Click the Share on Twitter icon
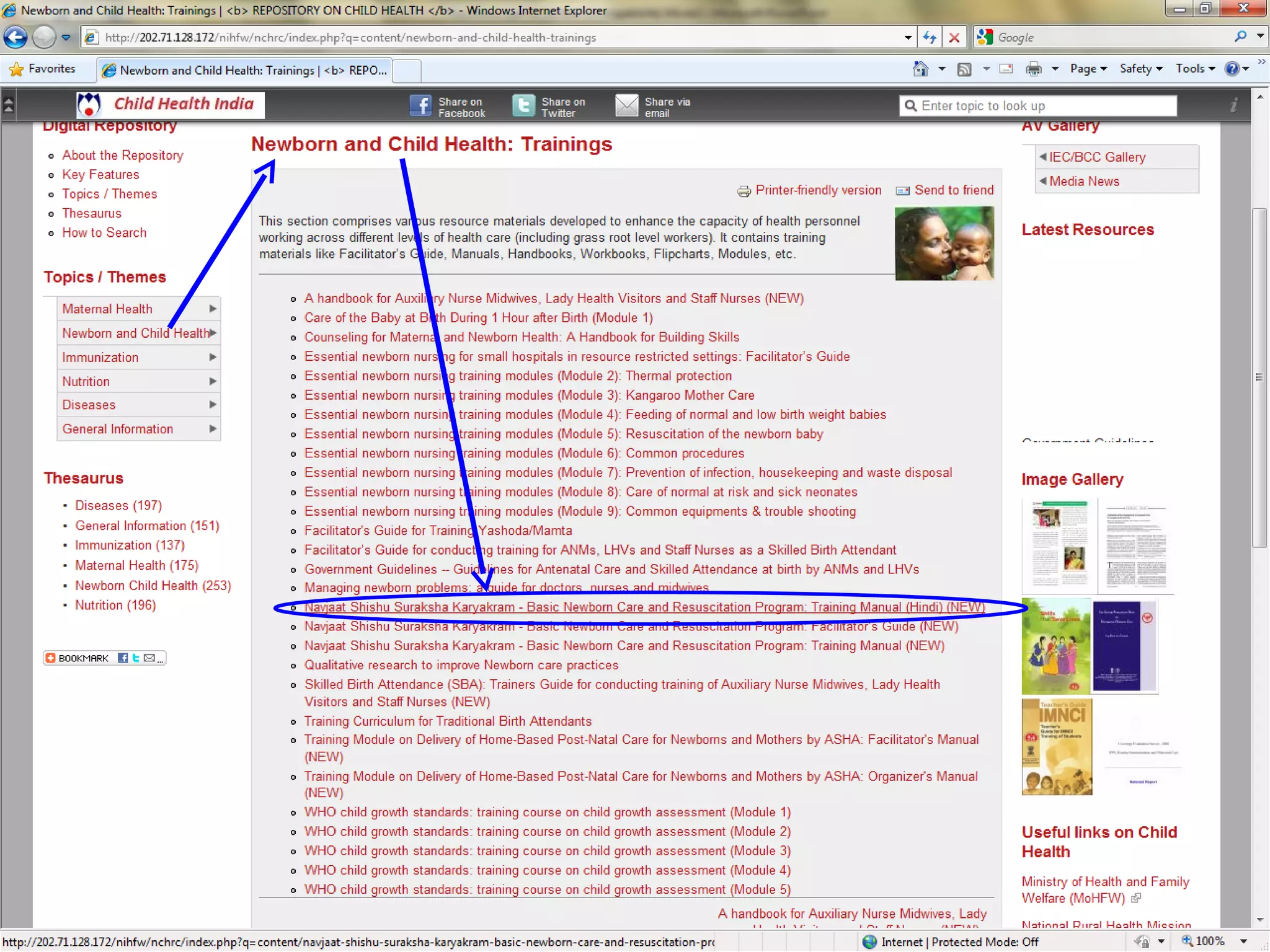The image size is (1270, 952). coord(523,106)
